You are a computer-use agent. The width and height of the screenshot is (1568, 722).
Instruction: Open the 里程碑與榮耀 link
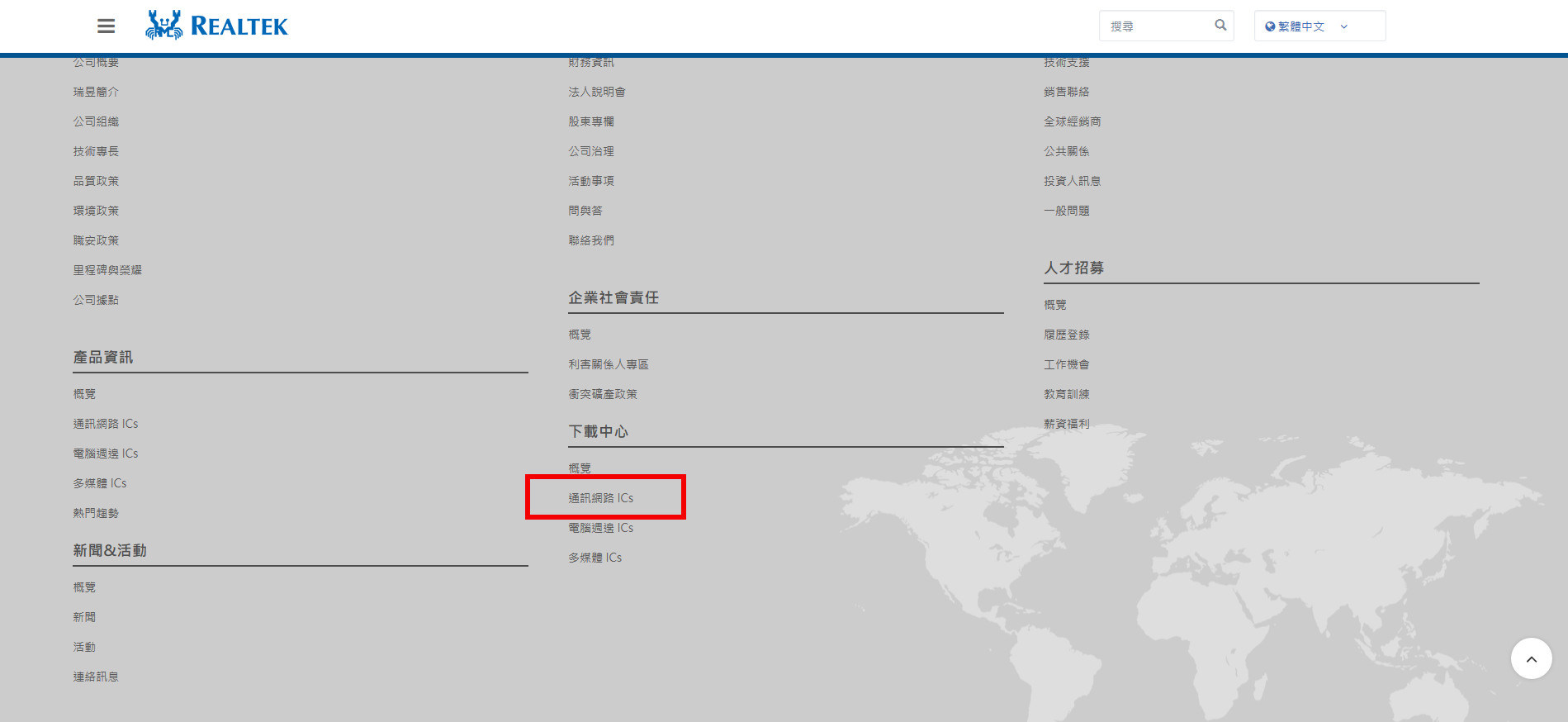coord(107,270)
